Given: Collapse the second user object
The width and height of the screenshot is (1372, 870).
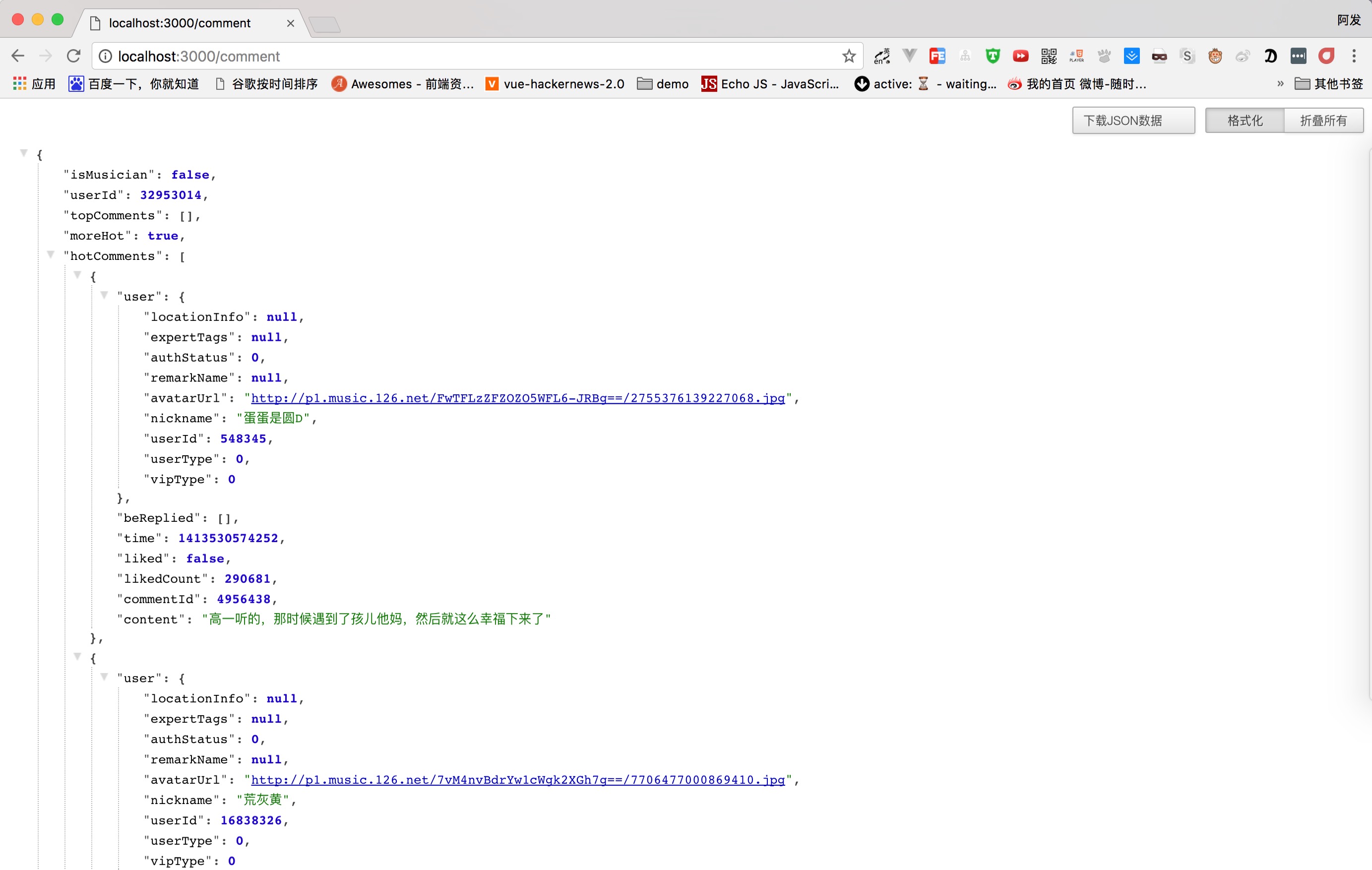Looking at the screenshot, I should 104,677.
